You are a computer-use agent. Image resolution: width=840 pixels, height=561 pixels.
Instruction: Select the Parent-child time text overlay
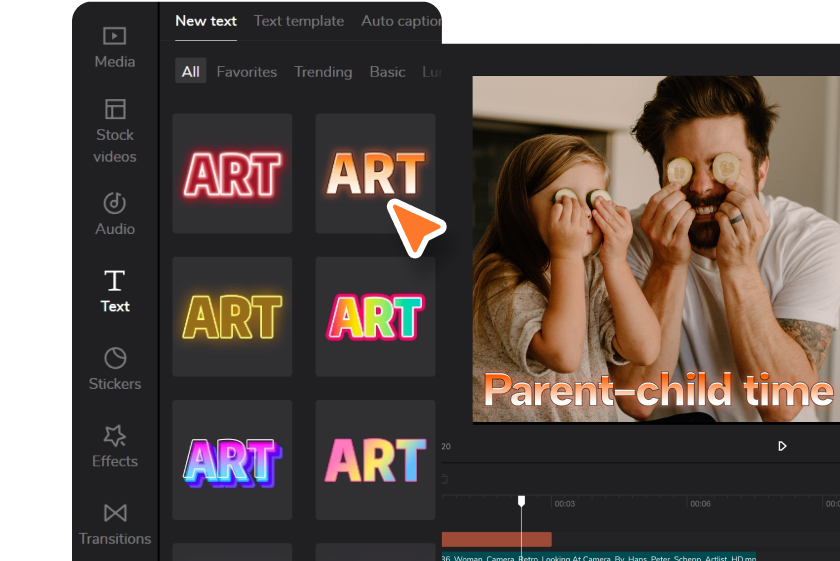pos(658,390)
